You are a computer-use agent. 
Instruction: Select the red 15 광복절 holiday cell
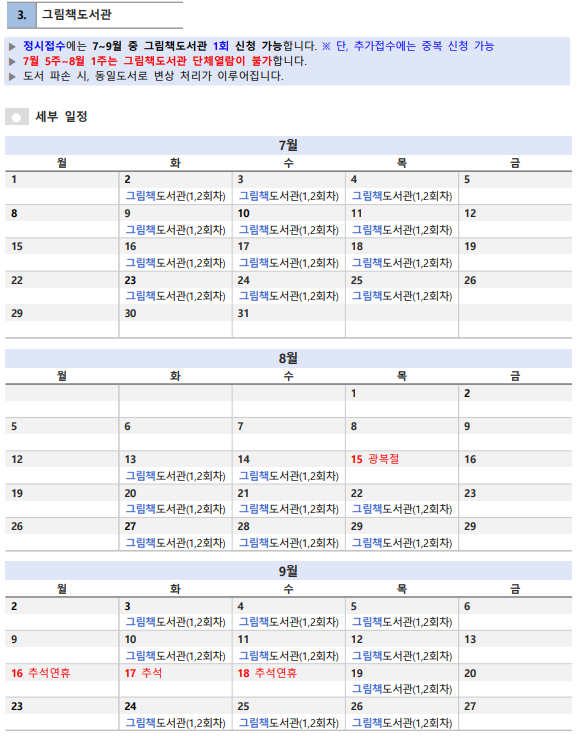pos(375,459)
